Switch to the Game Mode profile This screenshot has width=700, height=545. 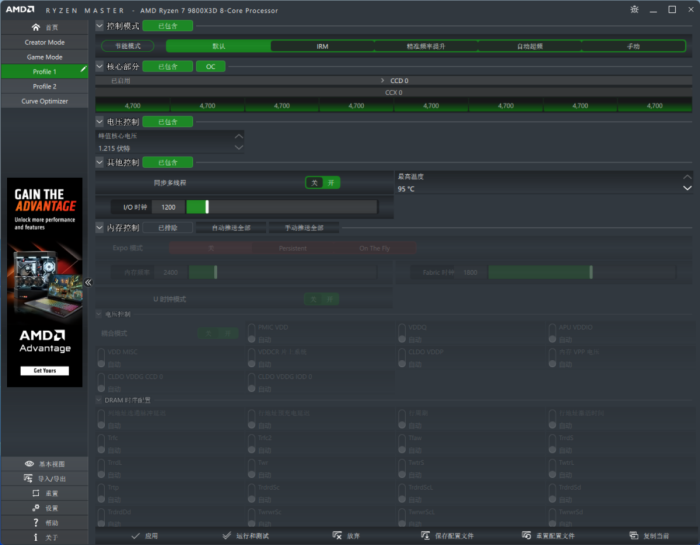coord(44,57)
